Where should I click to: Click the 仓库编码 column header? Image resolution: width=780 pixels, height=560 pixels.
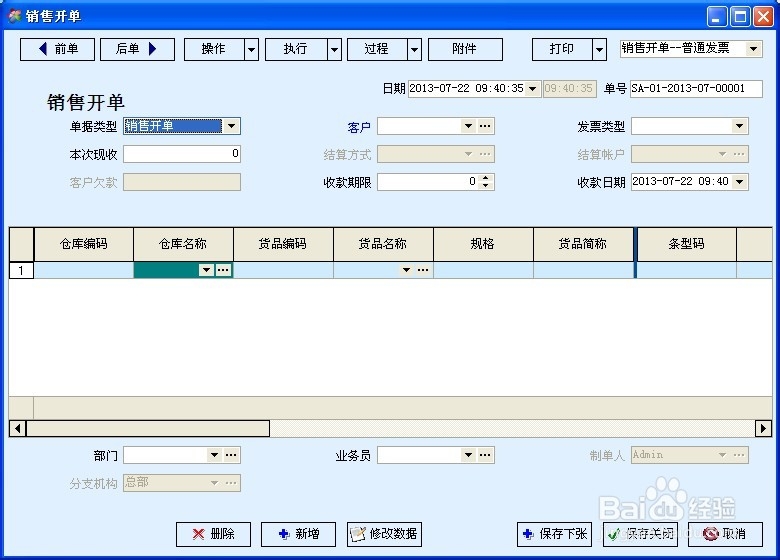[x=84, y=244]
